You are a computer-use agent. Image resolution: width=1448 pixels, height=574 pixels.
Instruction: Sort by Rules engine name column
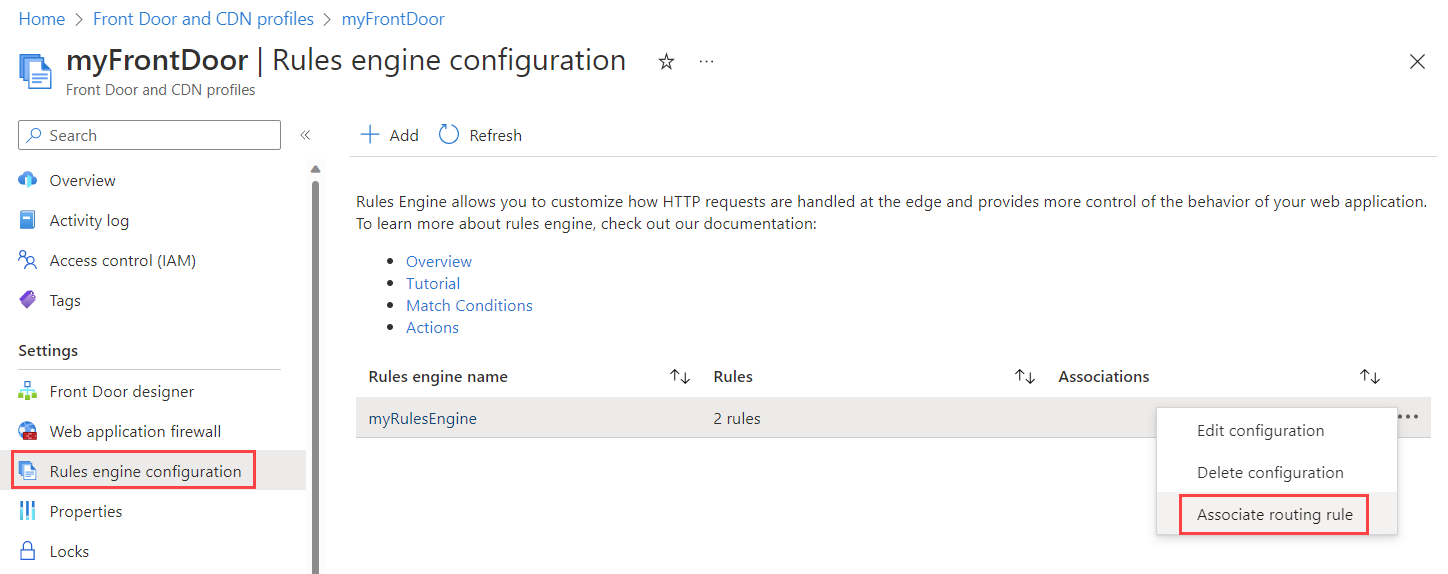[680, 377]
